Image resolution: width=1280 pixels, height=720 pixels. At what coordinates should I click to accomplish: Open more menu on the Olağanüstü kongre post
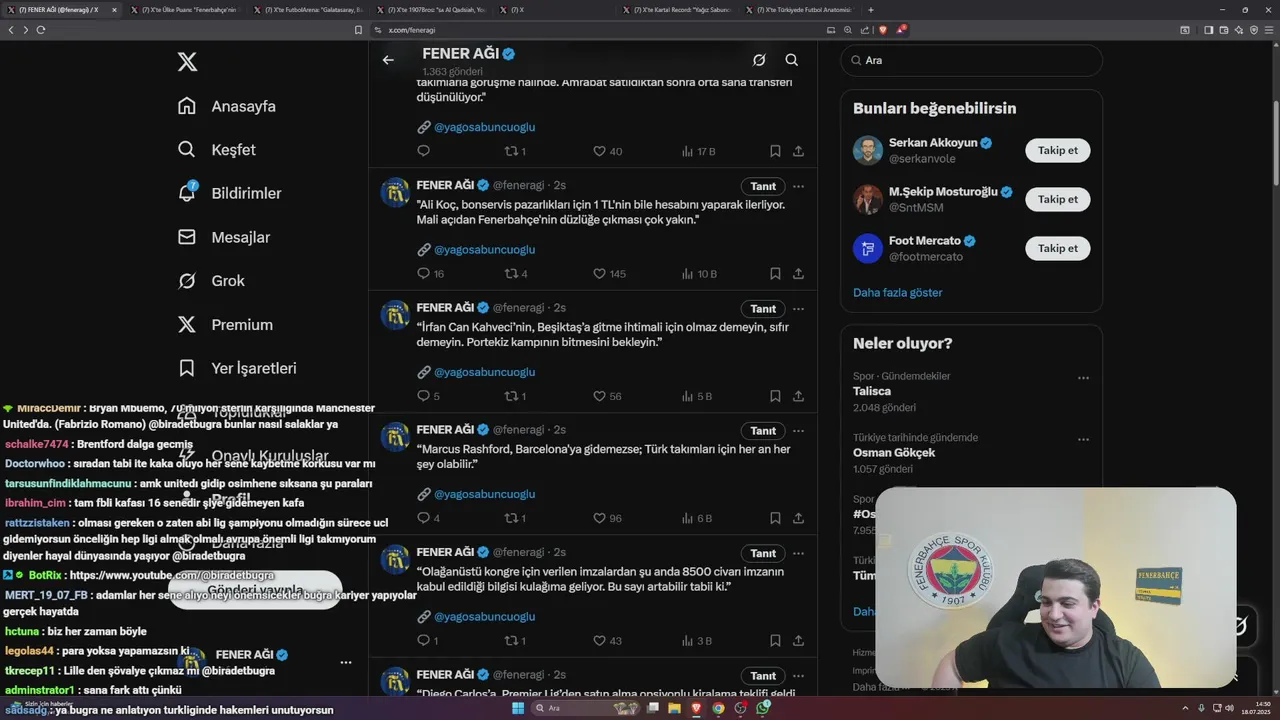[x=798, y=553]
